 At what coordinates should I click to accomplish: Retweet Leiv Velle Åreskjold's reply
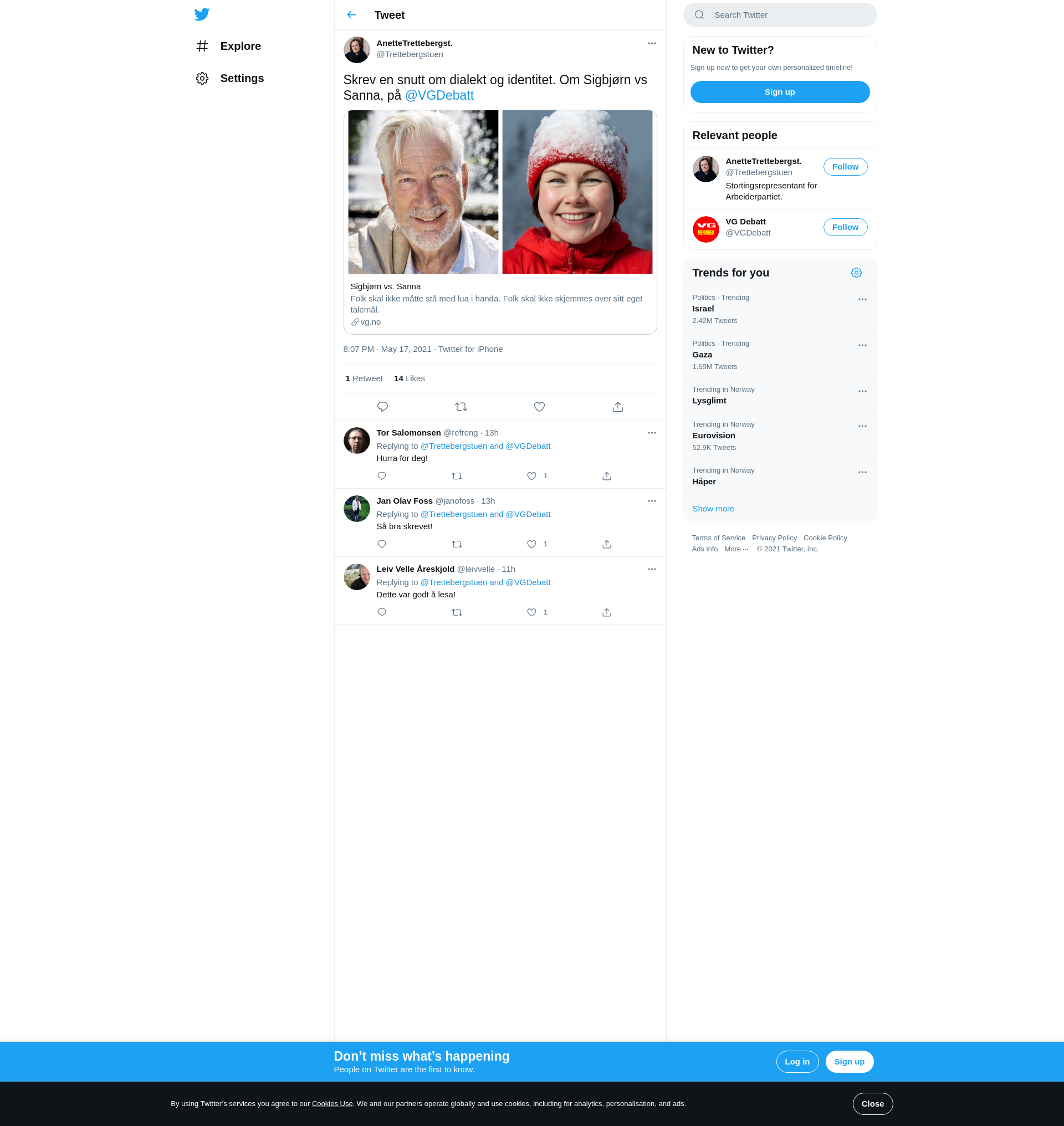[457, 612]
